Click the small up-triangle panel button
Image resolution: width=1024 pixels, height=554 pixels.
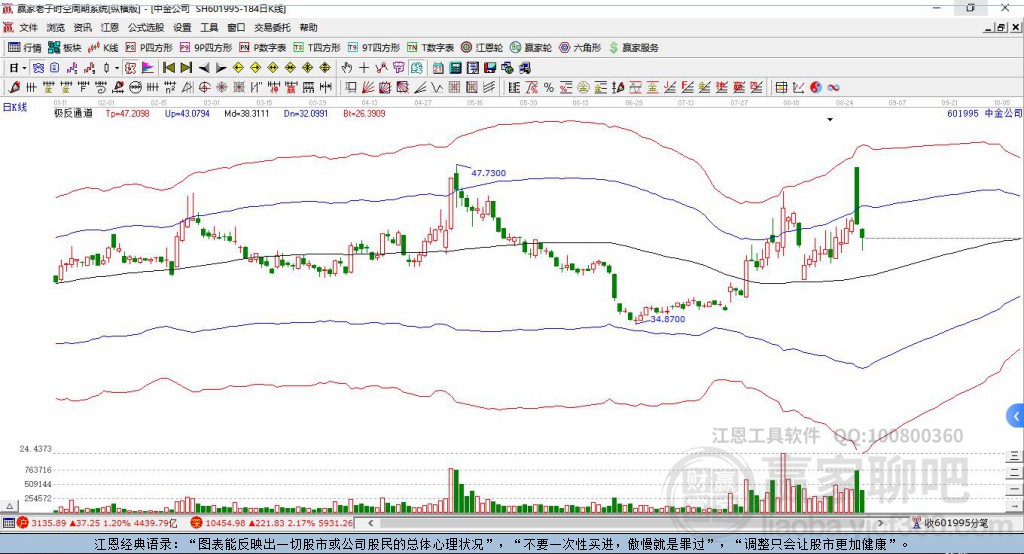click(x=9, y=506)
